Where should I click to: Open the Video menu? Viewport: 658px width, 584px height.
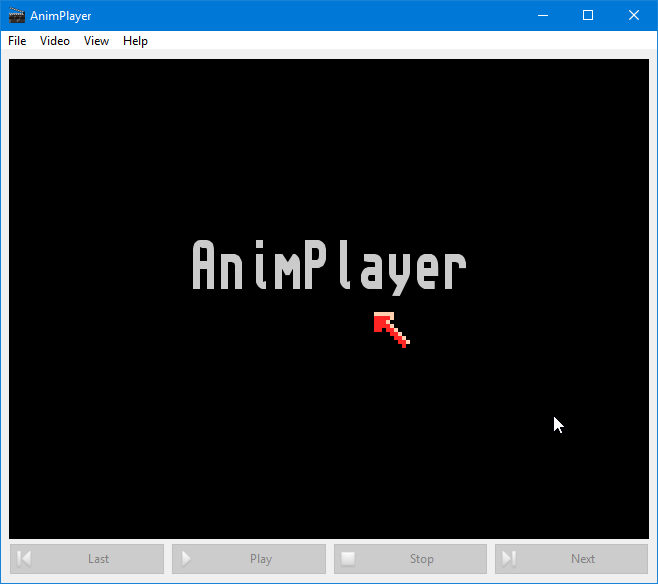(55, 41)
